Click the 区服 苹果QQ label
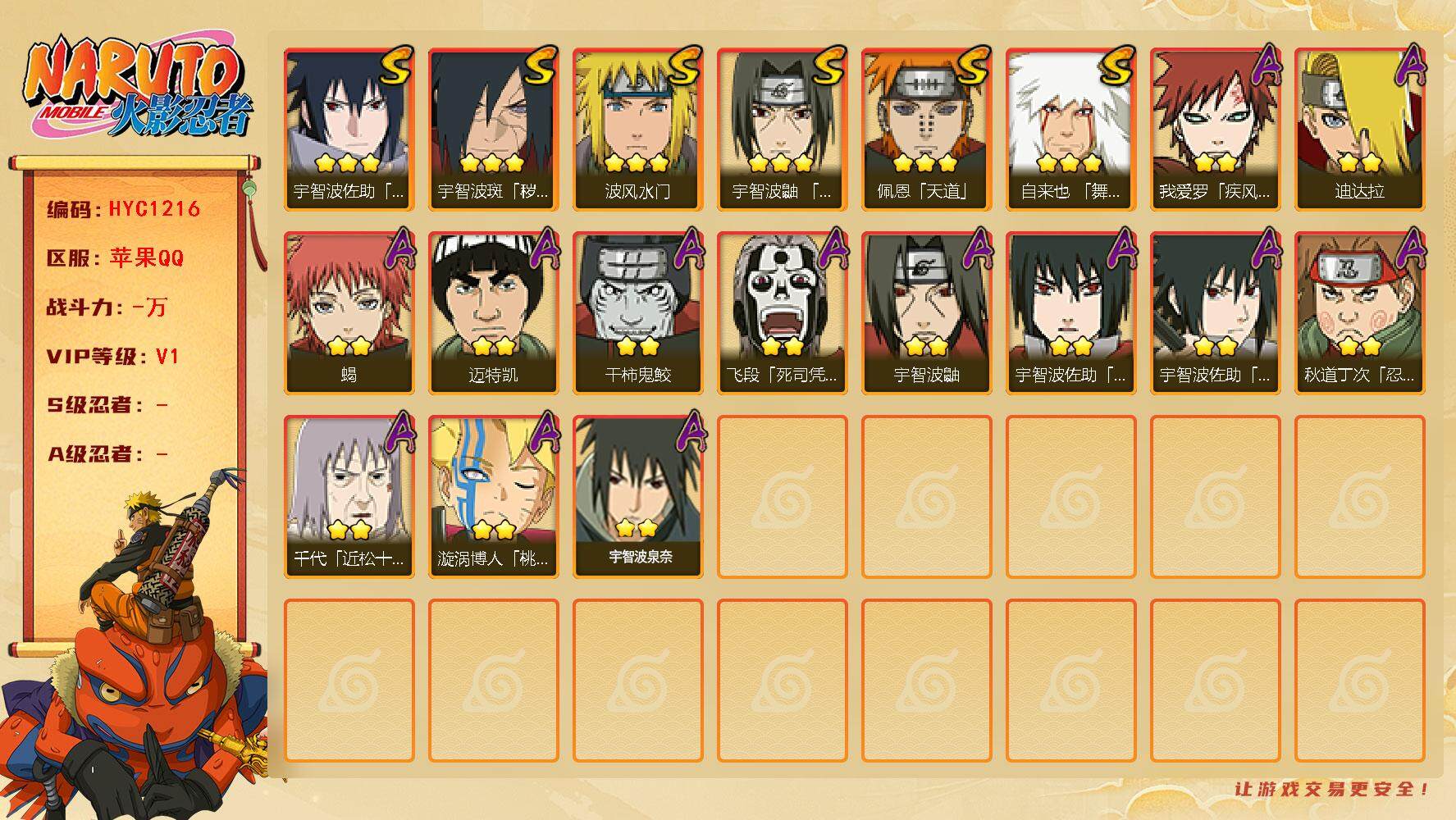 point(115,258)
